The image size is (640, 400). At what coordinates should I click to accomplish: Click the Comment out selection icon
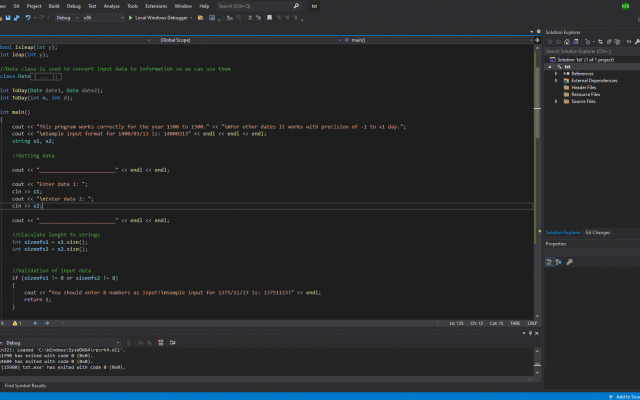[x=250, y=18]
